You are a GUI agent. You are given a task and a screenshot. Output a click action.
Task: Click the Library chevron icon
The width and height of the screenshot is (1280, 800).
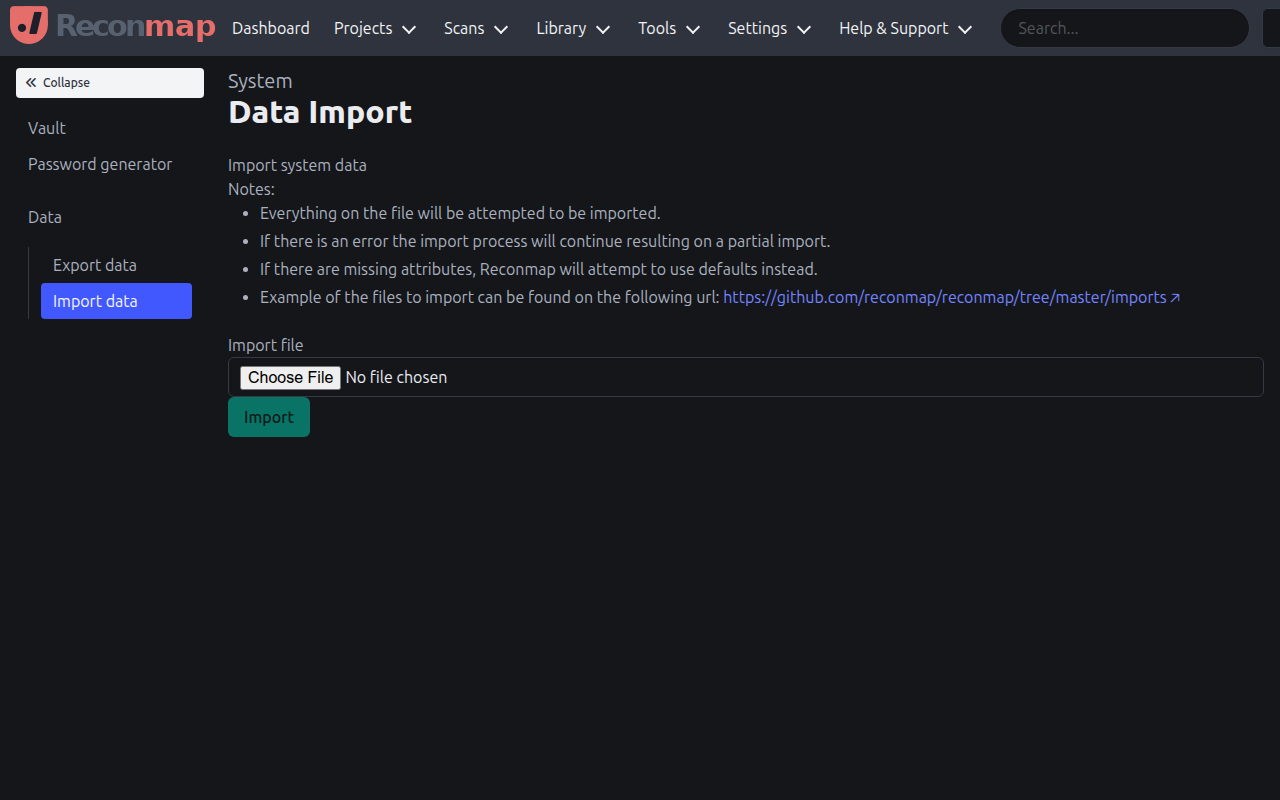pos(604,29)
